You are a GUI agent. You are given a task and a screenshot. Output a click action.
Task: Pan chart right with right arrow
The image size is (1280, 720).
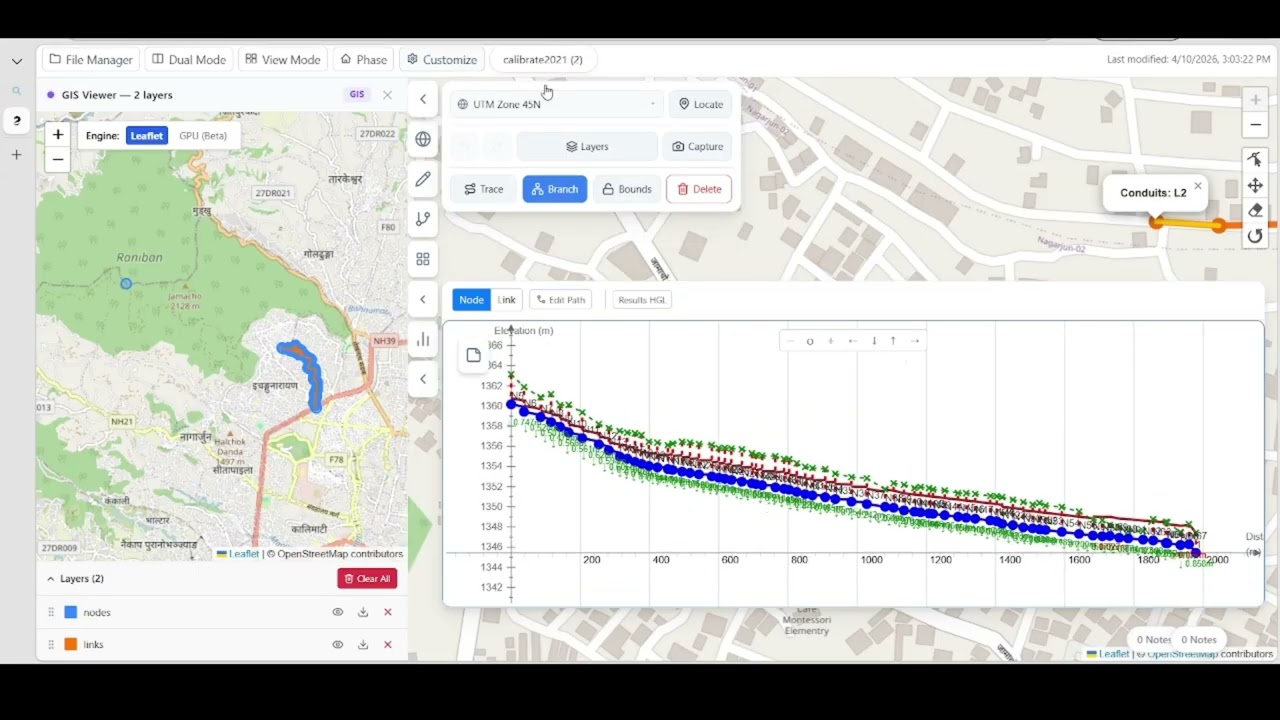tap(914, 341)
